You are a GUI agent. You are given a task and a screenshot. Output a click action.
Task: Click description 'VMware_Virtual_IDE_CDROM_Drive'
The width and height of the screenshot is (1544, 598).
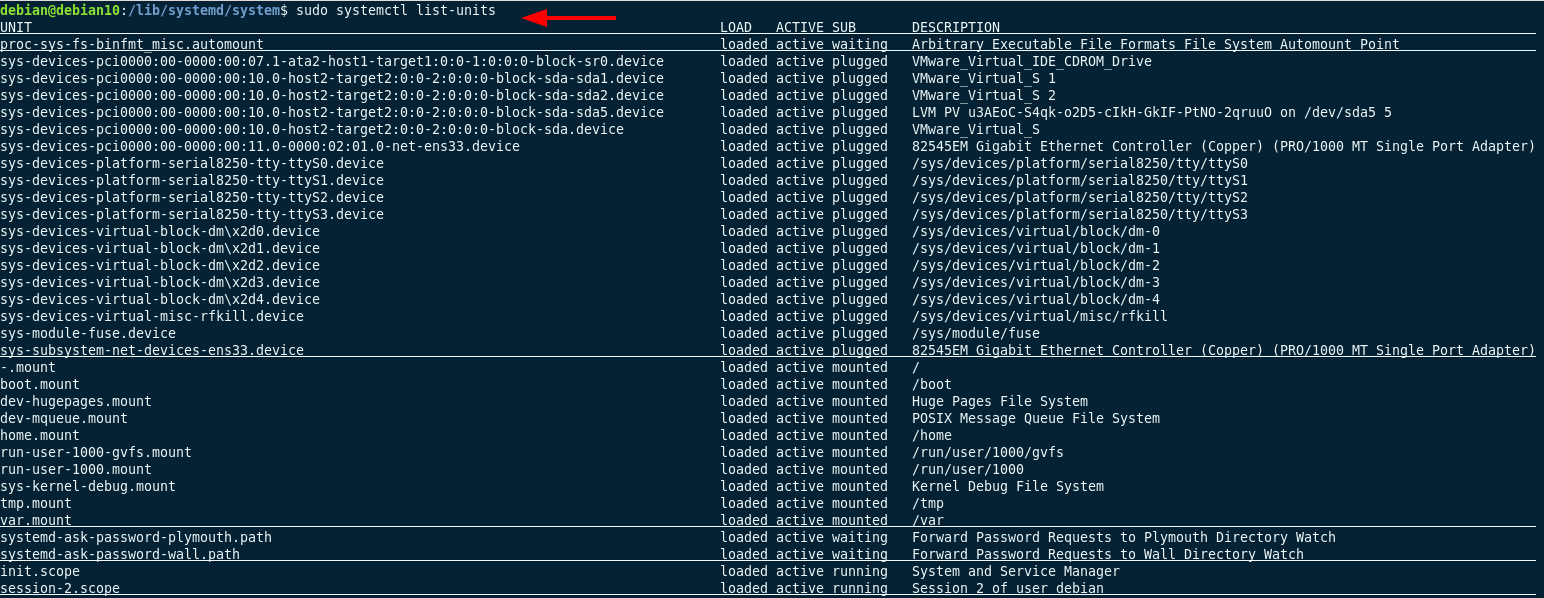click(x=1032, y=61)
